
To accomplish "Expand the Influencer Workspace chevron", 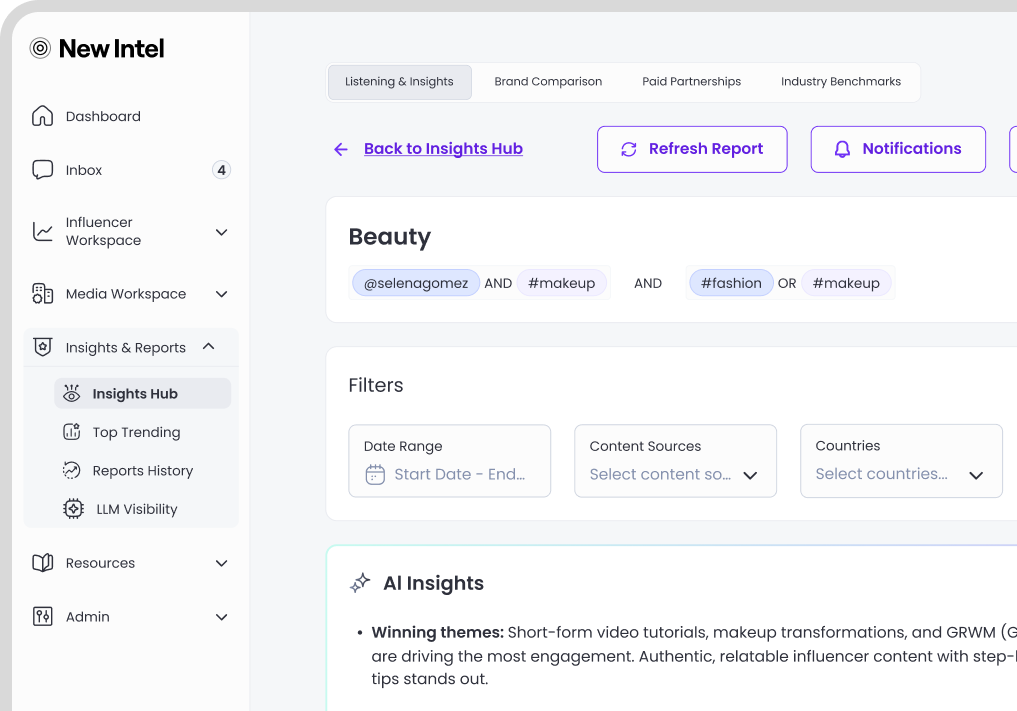I will (x=221, y=232).
